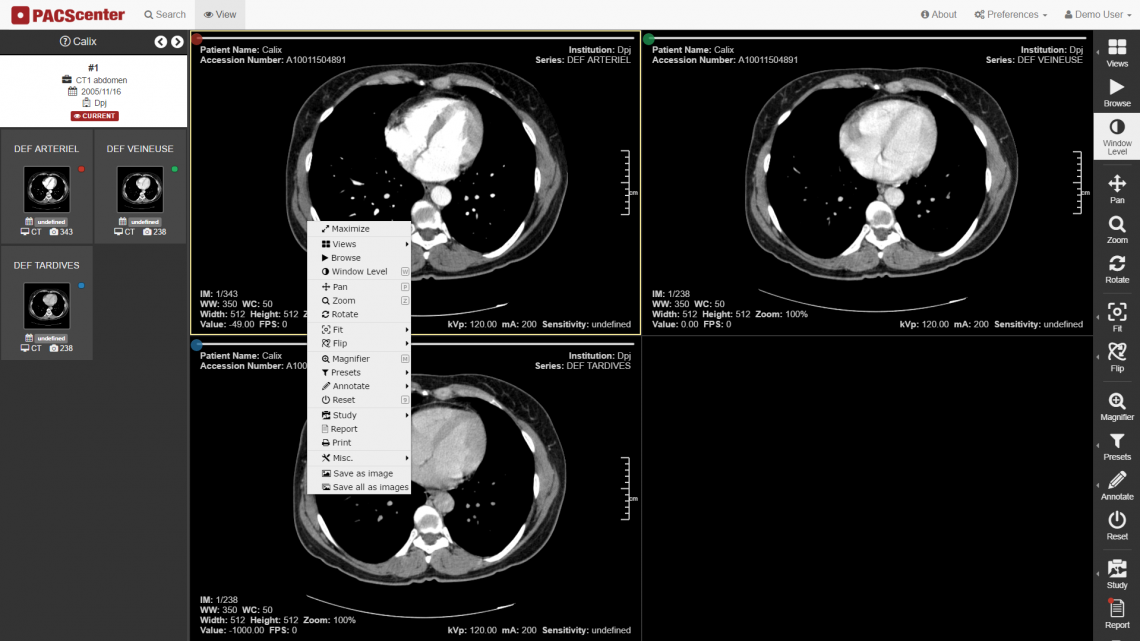Image resolution: width=1140 pixels, height=641 pixels.
Task: Choose Maximize in context menu
Action: pos(359,229)
